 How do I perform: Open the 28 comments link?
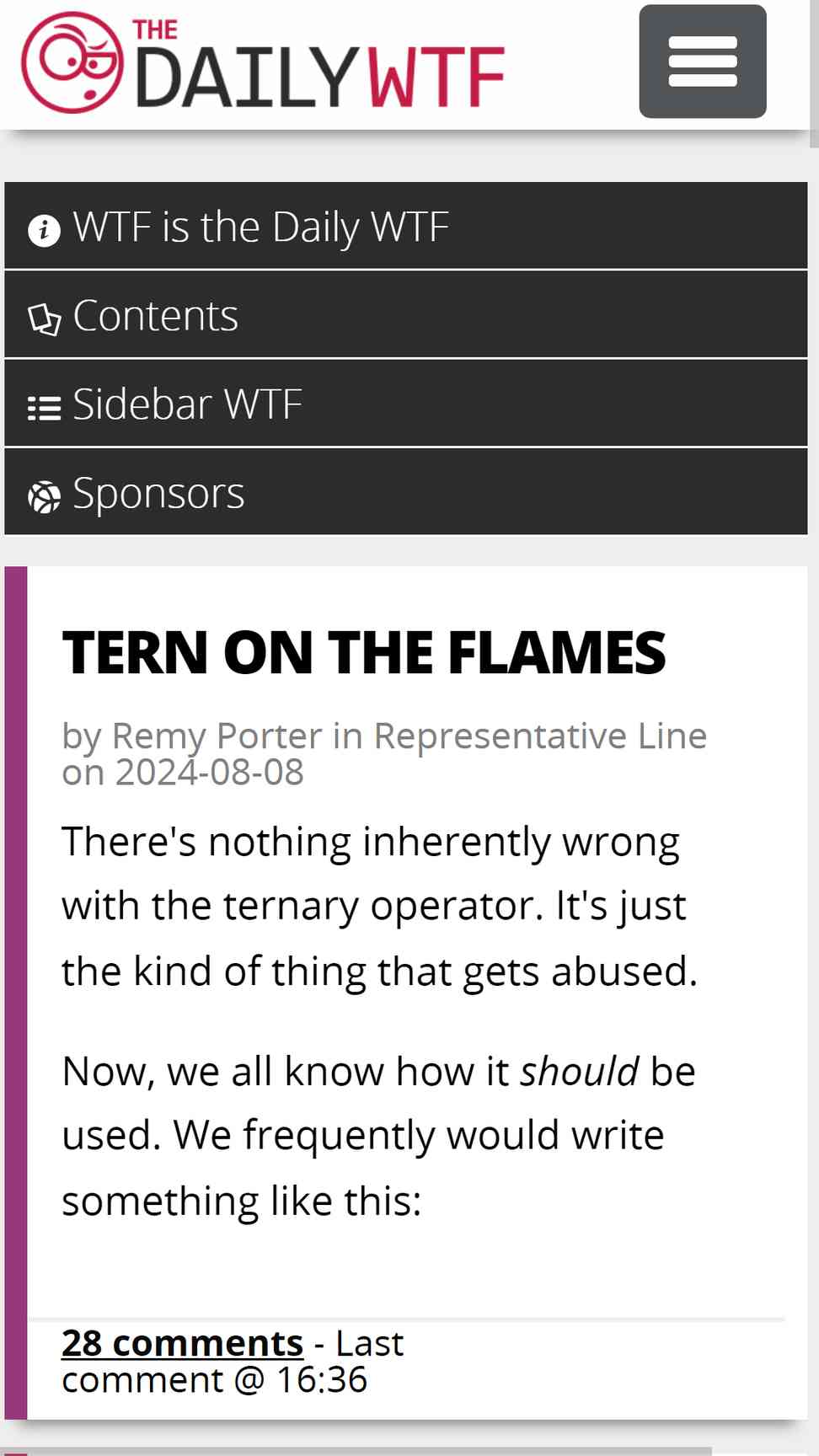[x=182, y=1343]
